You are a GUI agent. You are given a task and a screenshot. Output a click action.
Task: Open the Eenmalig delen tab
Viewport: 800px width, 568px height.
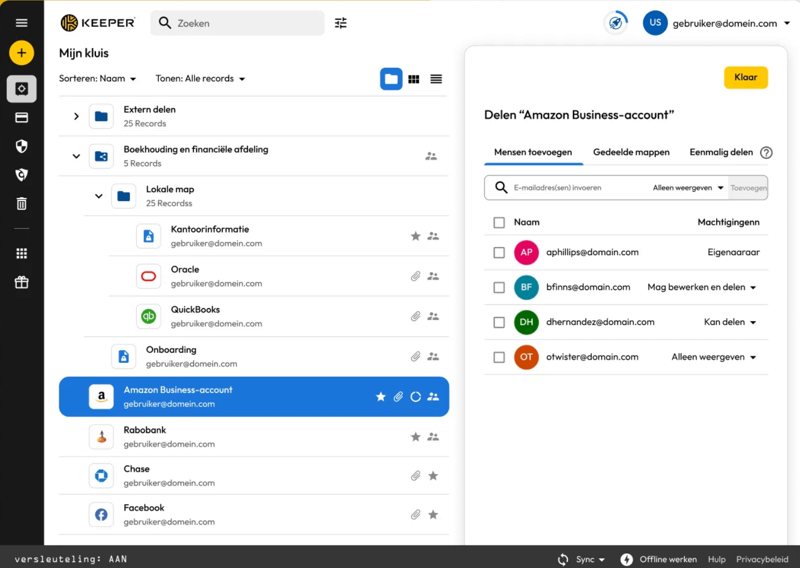[x=721, y=153]
